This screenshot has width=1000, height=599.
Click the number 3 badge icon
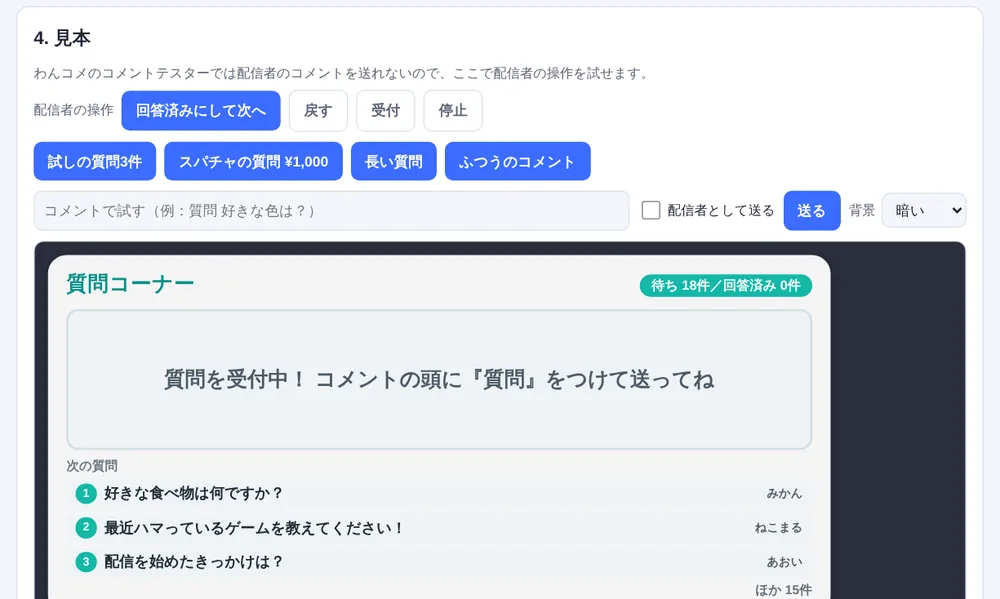coord(86,562)
